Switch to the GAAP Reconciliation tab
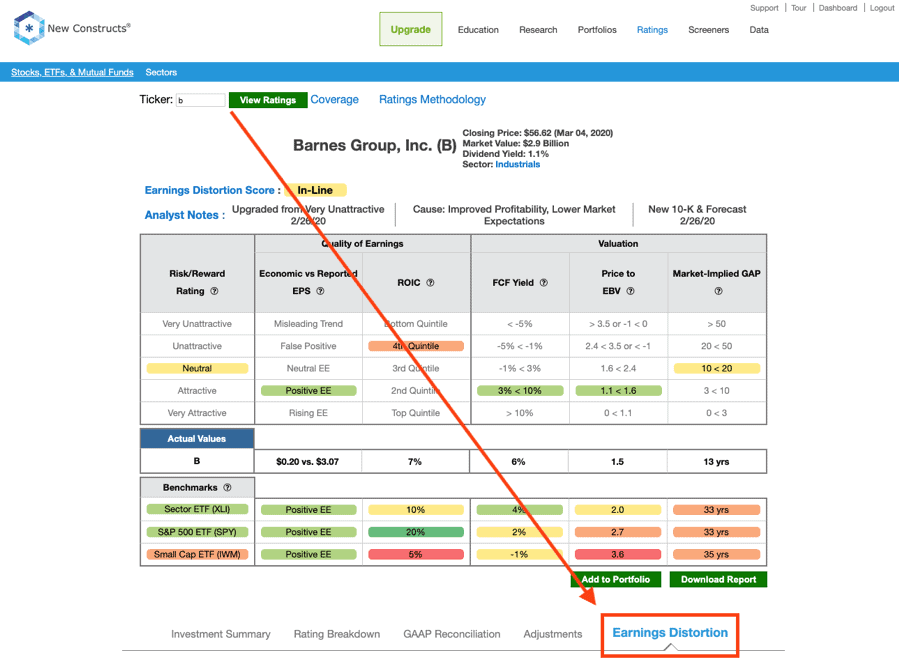899x666 pixels. (x=452, y=634)
